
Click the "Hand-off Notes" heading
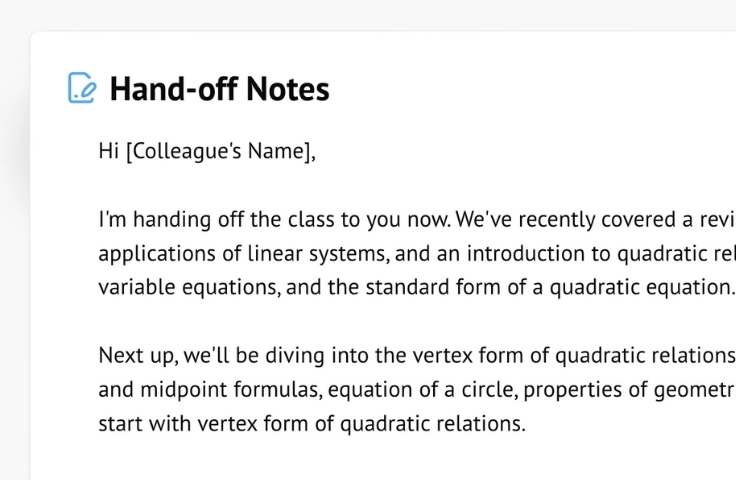point(219,89)
